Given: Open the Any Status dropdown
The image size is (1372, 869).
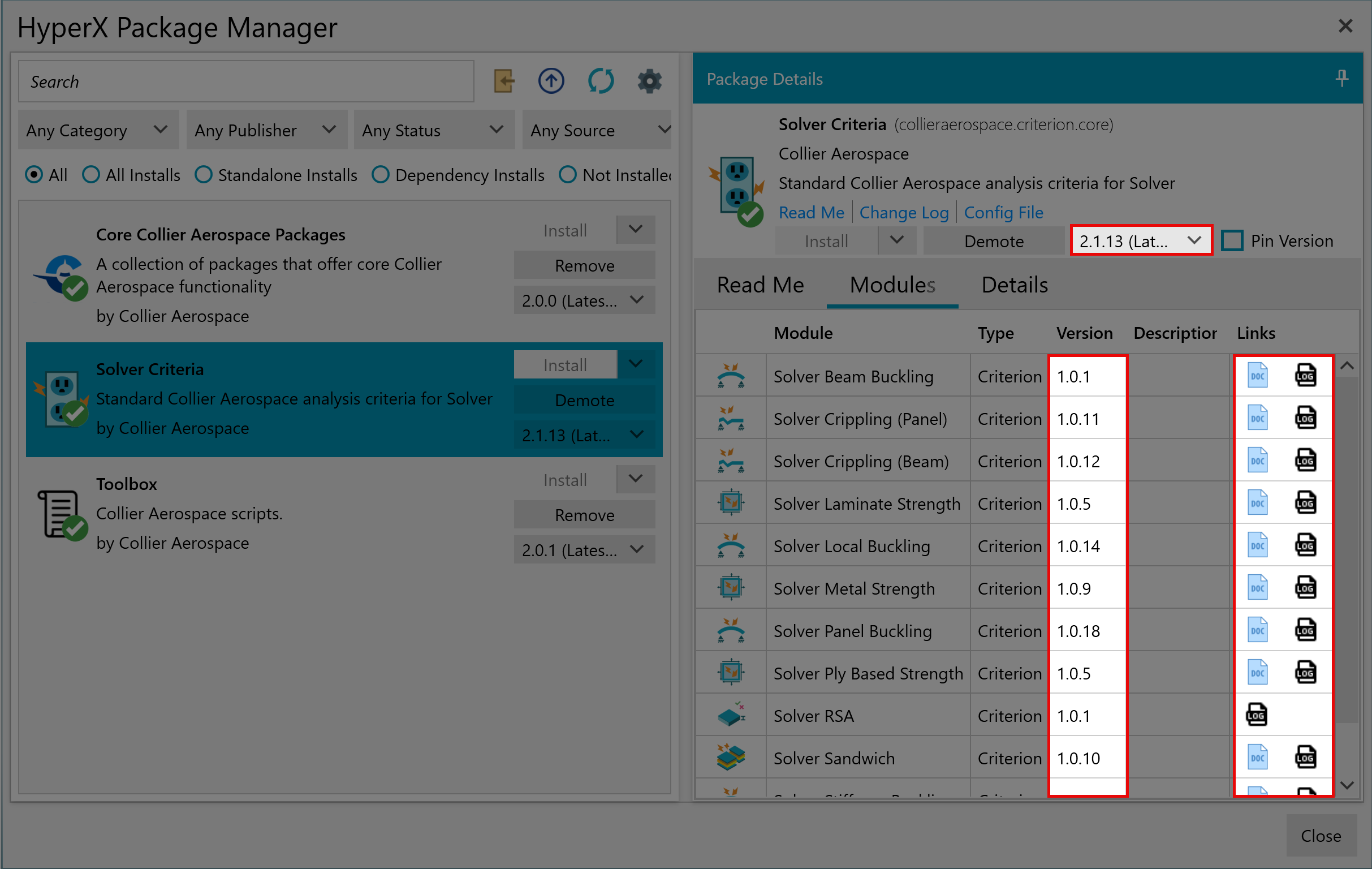Looking at the screenshot, I should coord(434,131).
